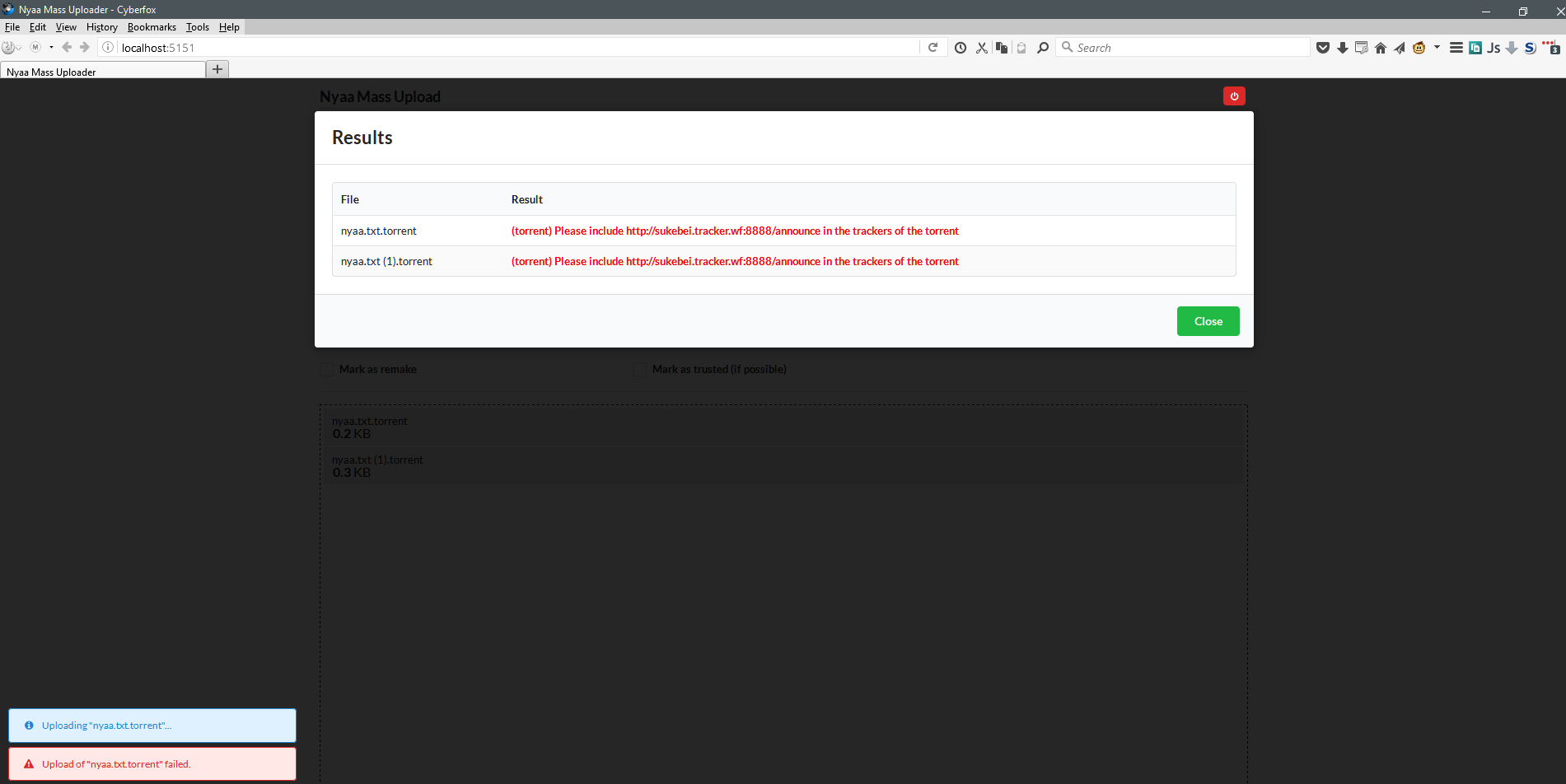Open the hamburger menu

coord(1456,48)
